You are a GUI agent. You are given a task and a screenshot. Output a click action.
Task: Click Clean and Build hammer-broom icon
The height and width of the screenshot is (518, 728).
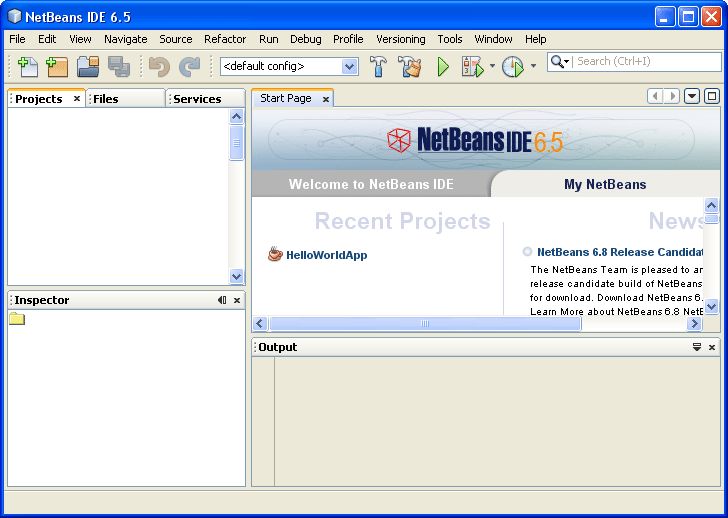tap(410, 66)
